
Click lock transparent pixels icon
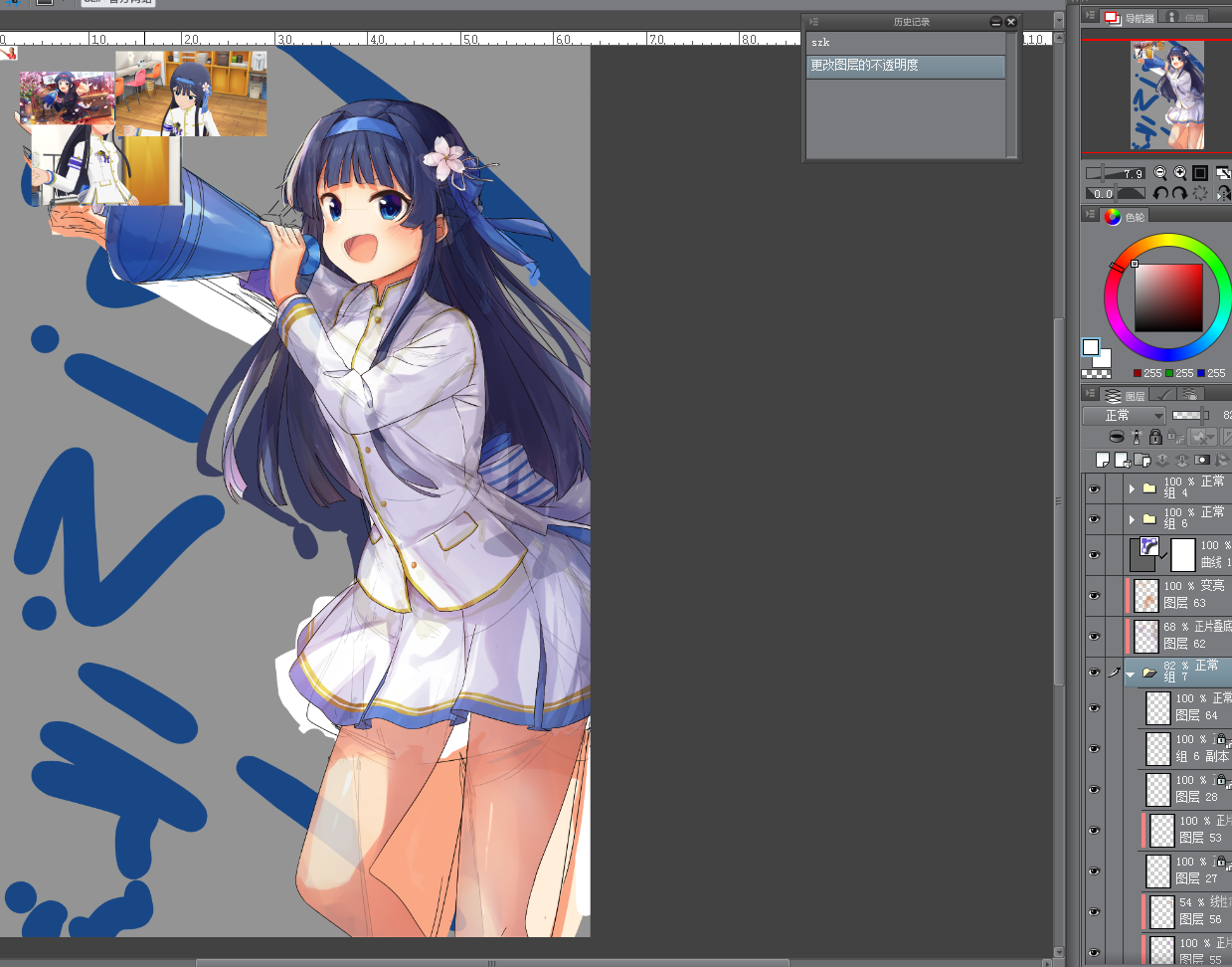point(1175,437)
